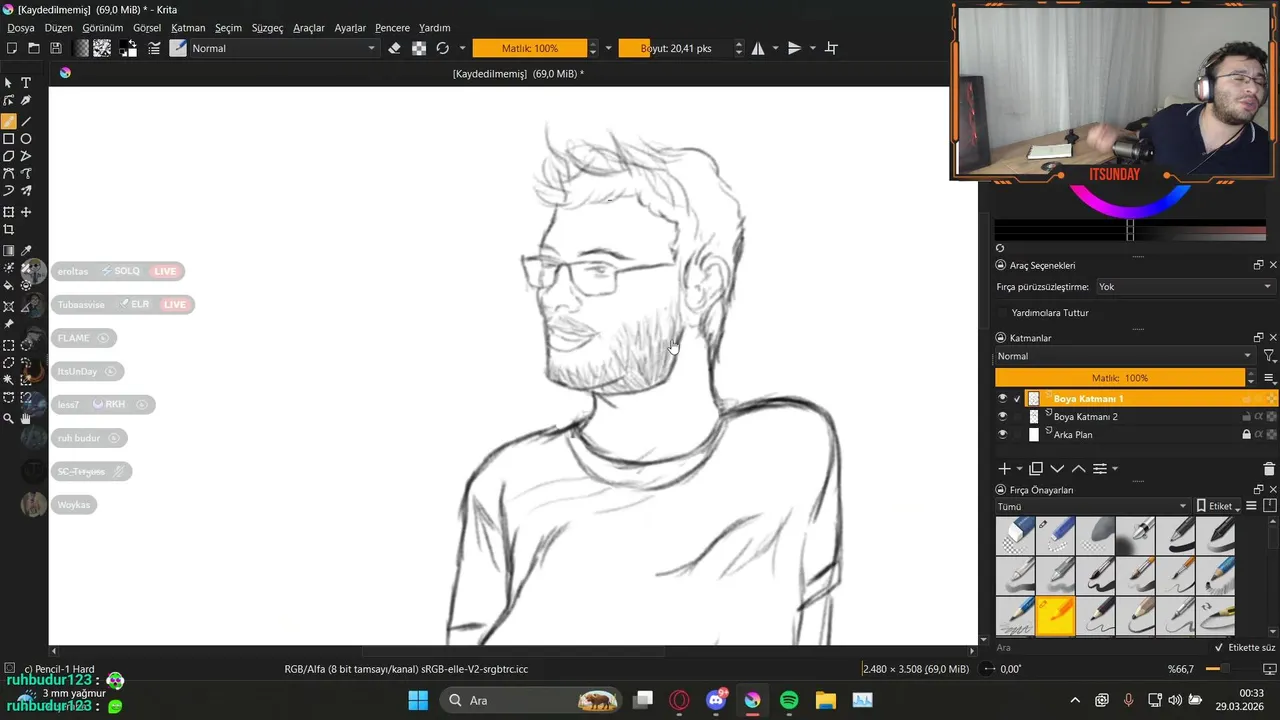Check the Yardımcılara Tuttur checkbox
Image resolution: width=1280 pixels, height=720 pixels.
(x=1003, y=313)
